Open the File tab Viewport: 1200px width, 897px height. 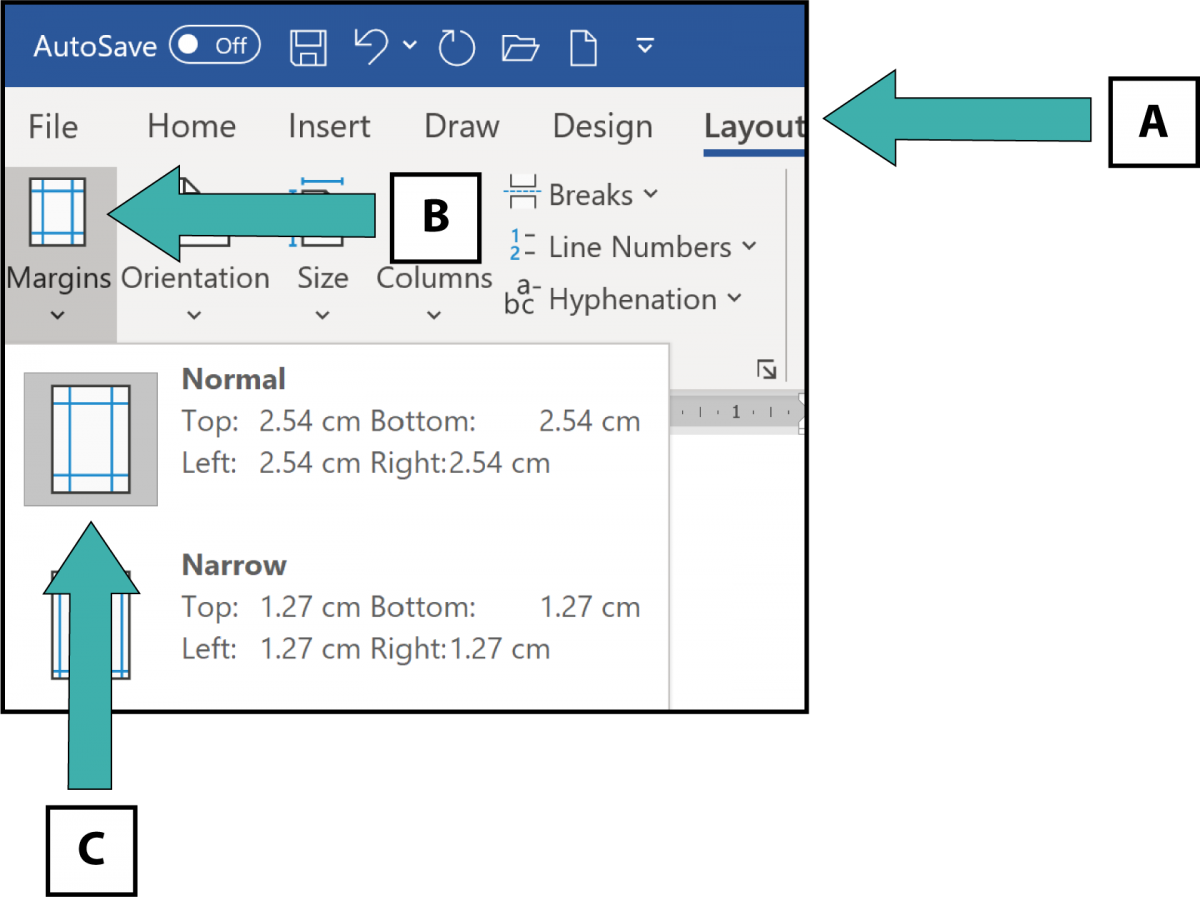[53, 127]
